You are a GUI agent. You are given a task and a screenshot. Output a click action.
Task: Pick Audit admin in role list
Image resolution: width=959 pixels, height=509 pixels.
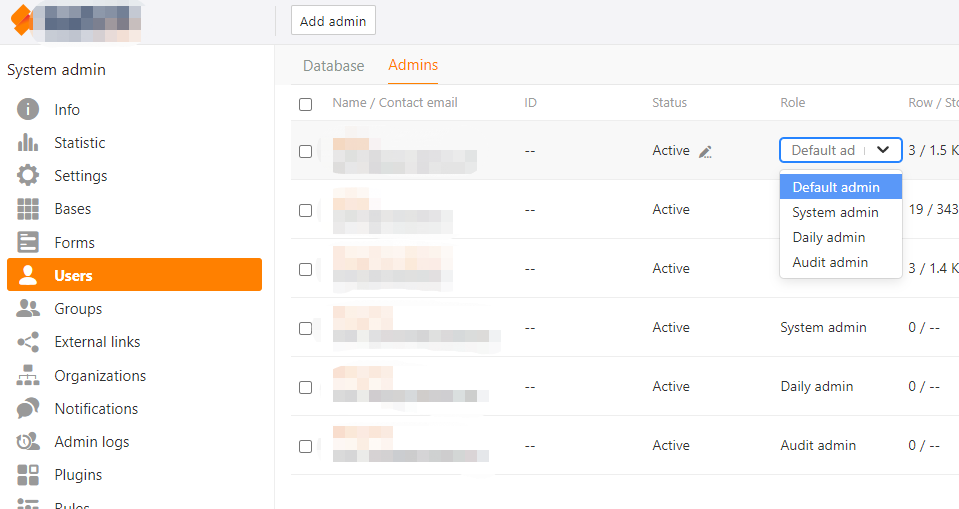(x=830, y=262)
